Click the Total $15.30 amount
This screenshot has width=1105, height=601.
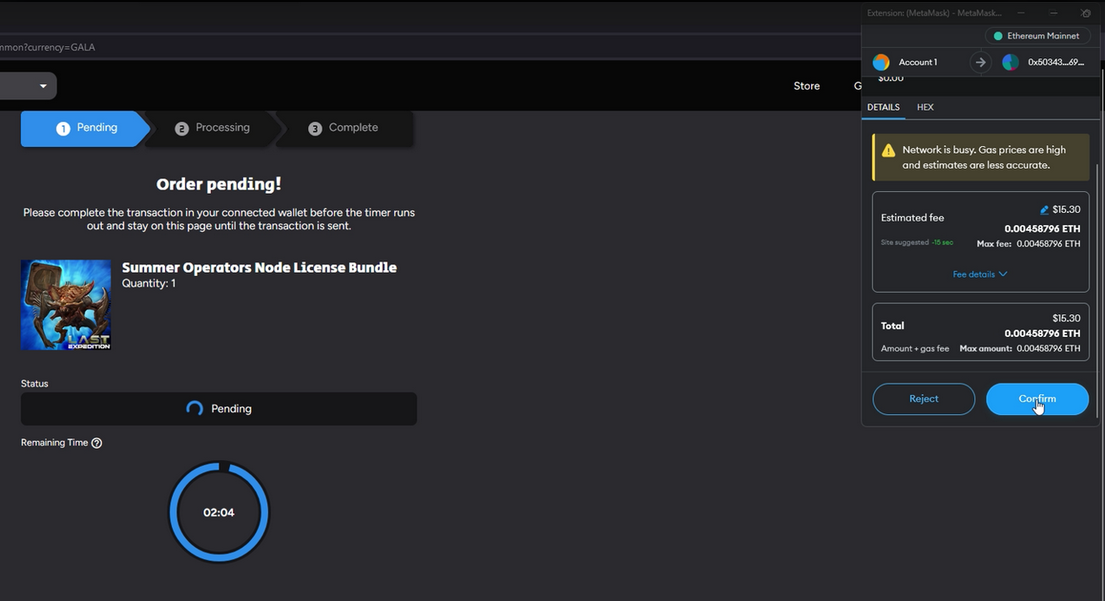point(1066,318)
